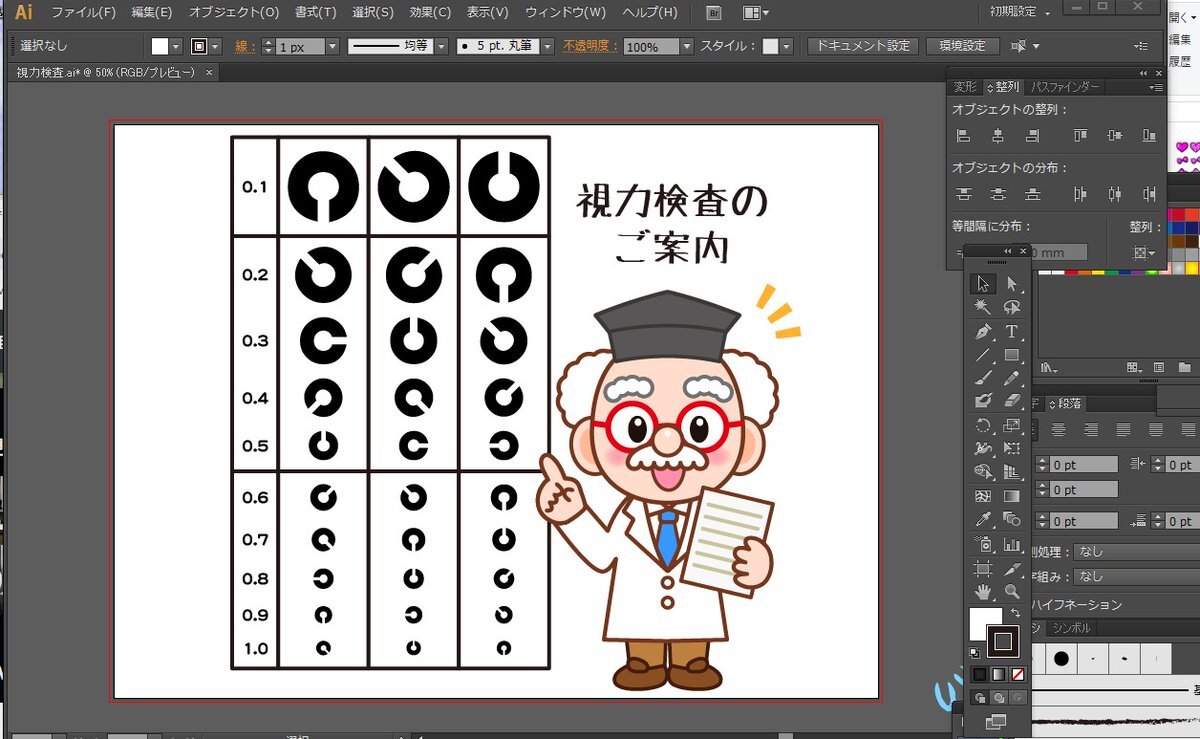1200x739 pixels.
Task: Open the ウィンドウ(W) menu
Action: [565, 13]
